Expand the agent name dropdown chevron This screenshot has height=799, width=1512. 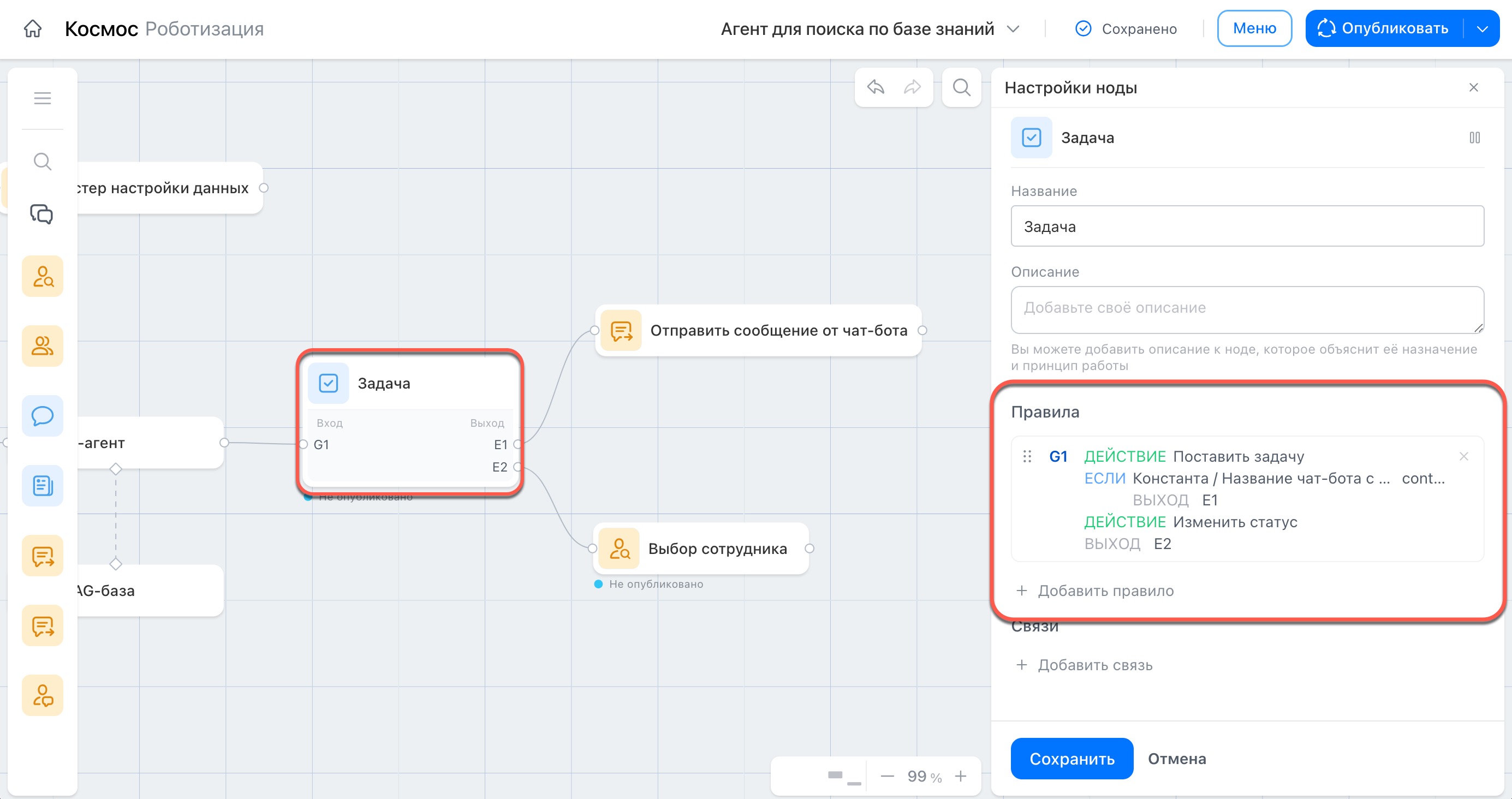1013,29
